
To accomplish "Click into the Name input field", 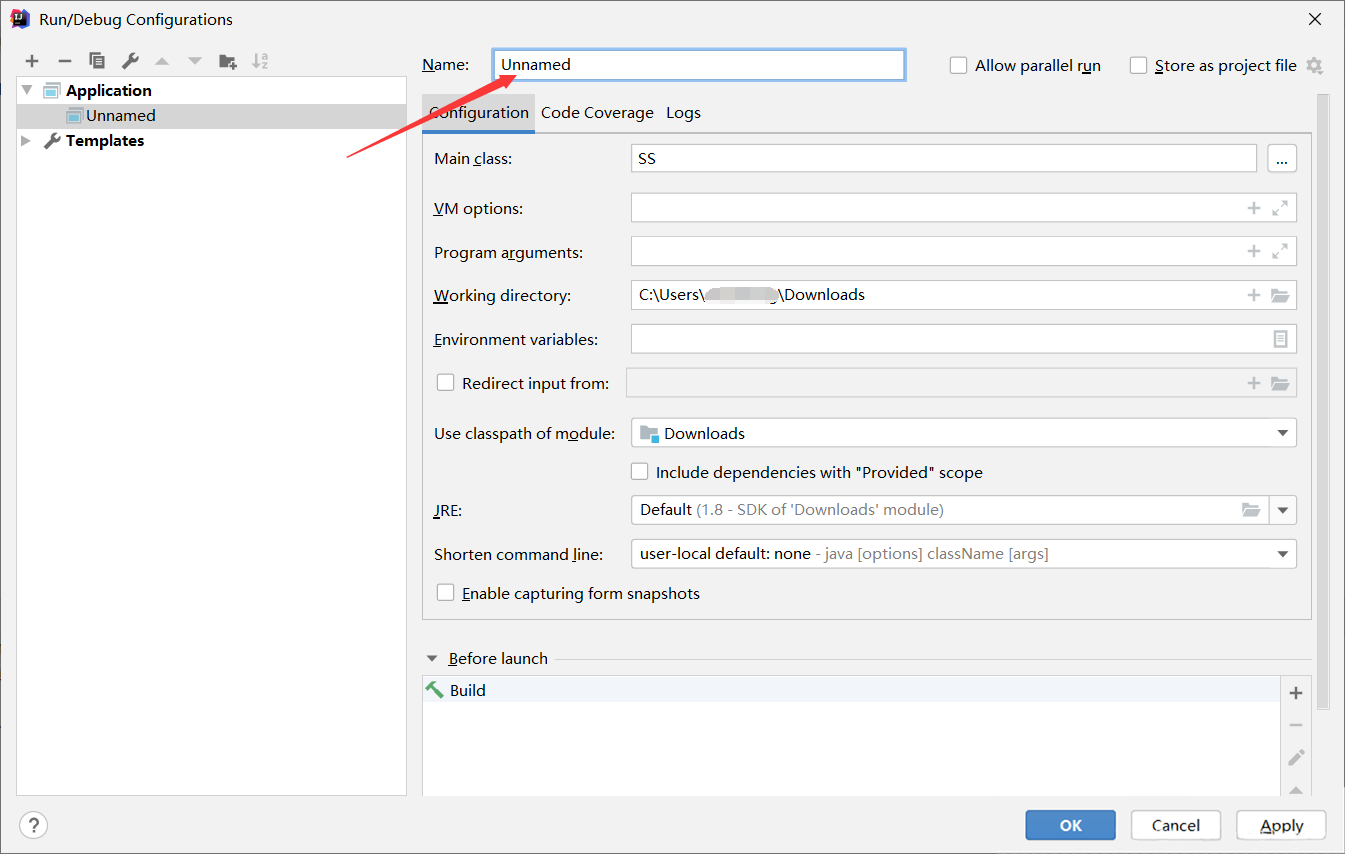I will pos(700,65).
